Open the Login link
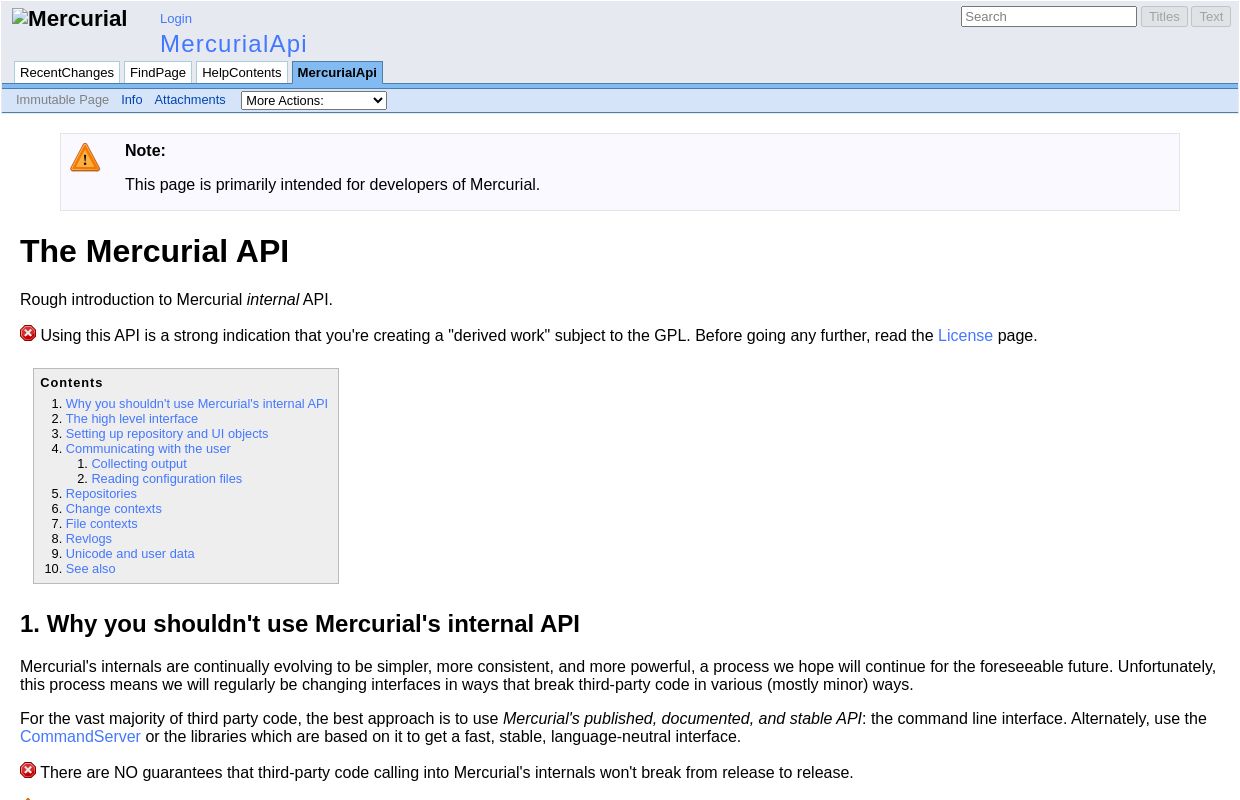 click(x=176, y=18)
